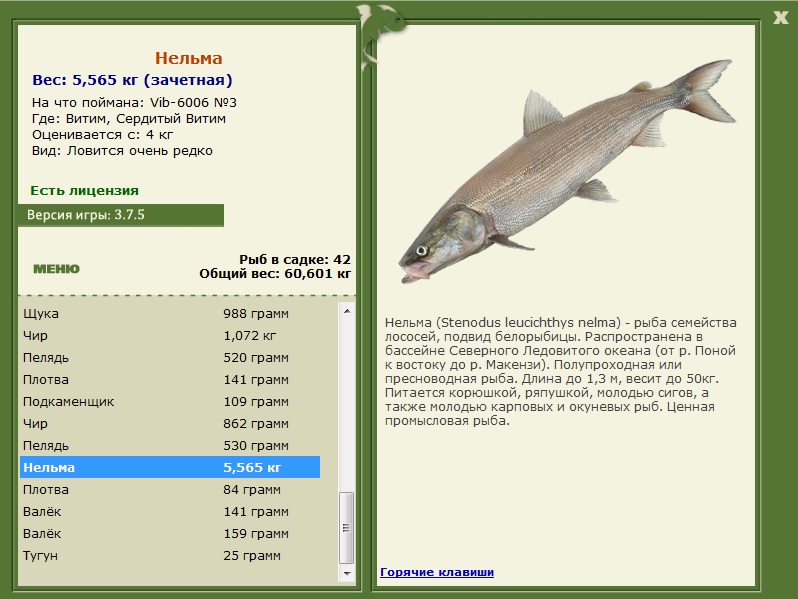Screen dimensions: 798x599
Task: Click the Версия игры: 3.7.5 bar
Action: point(121,215)
